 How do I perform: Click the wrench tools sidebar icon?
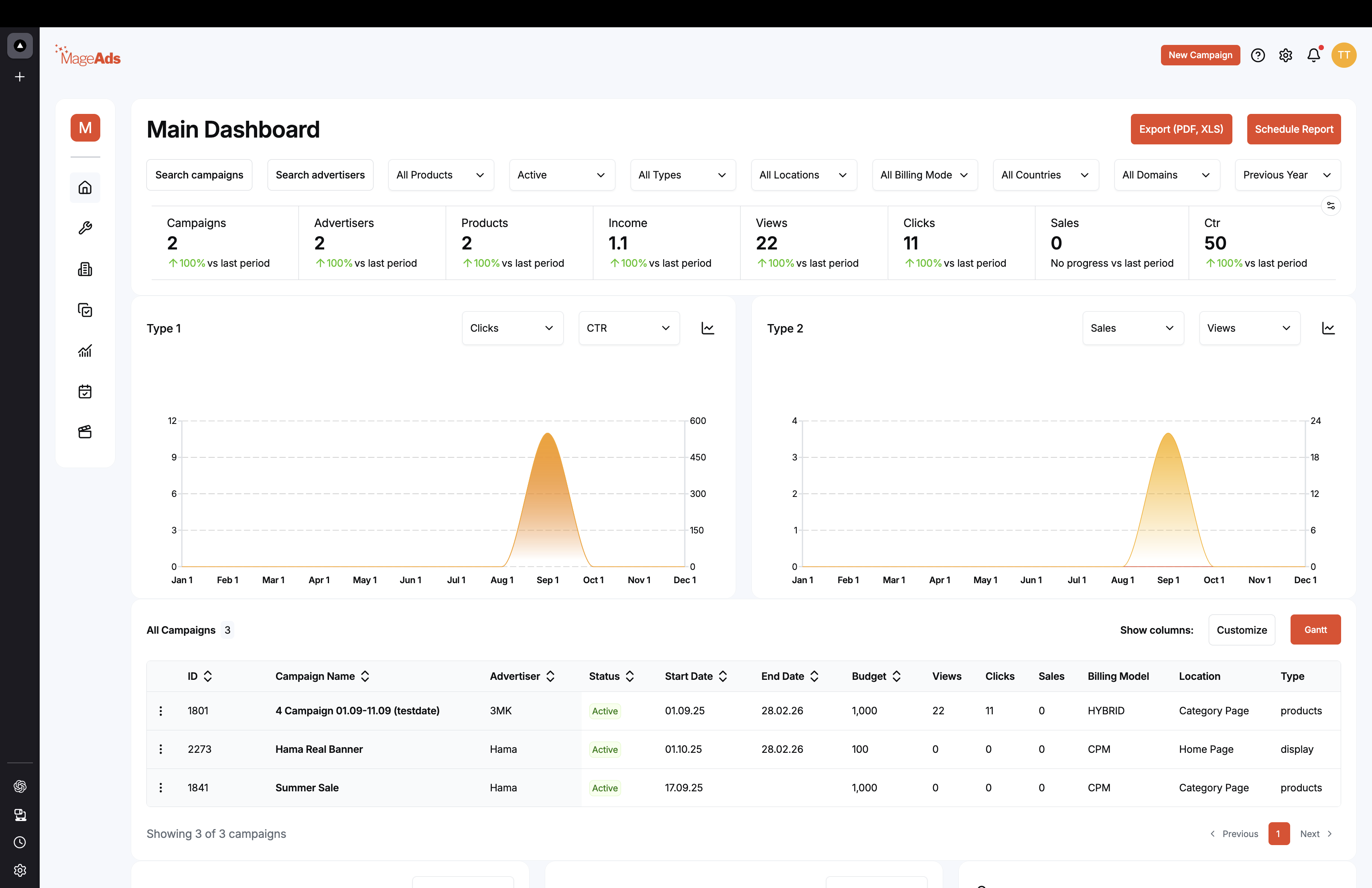point(85,228)
